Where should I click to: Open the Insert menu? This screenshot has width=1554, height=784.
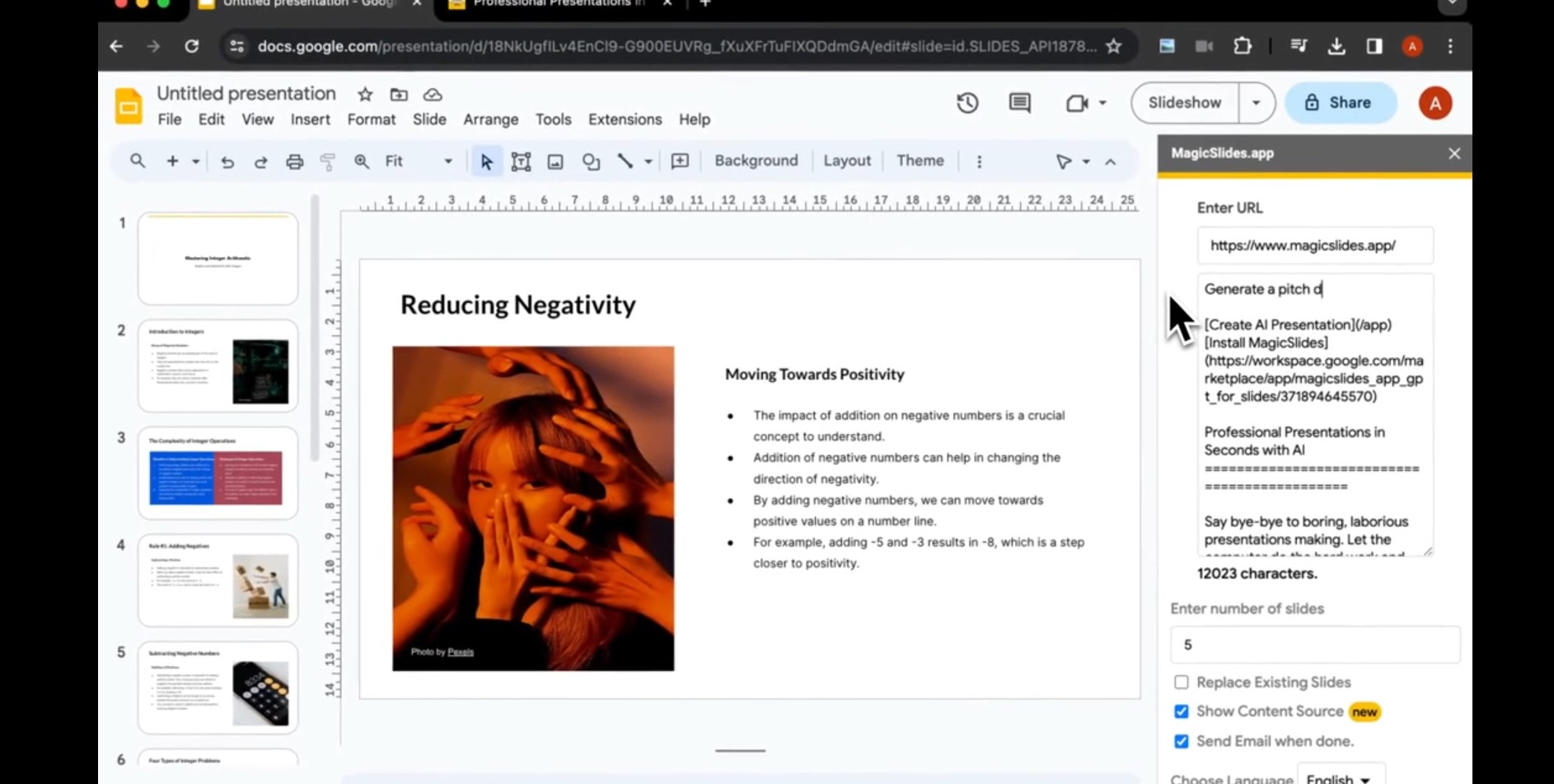pos(311,119)
